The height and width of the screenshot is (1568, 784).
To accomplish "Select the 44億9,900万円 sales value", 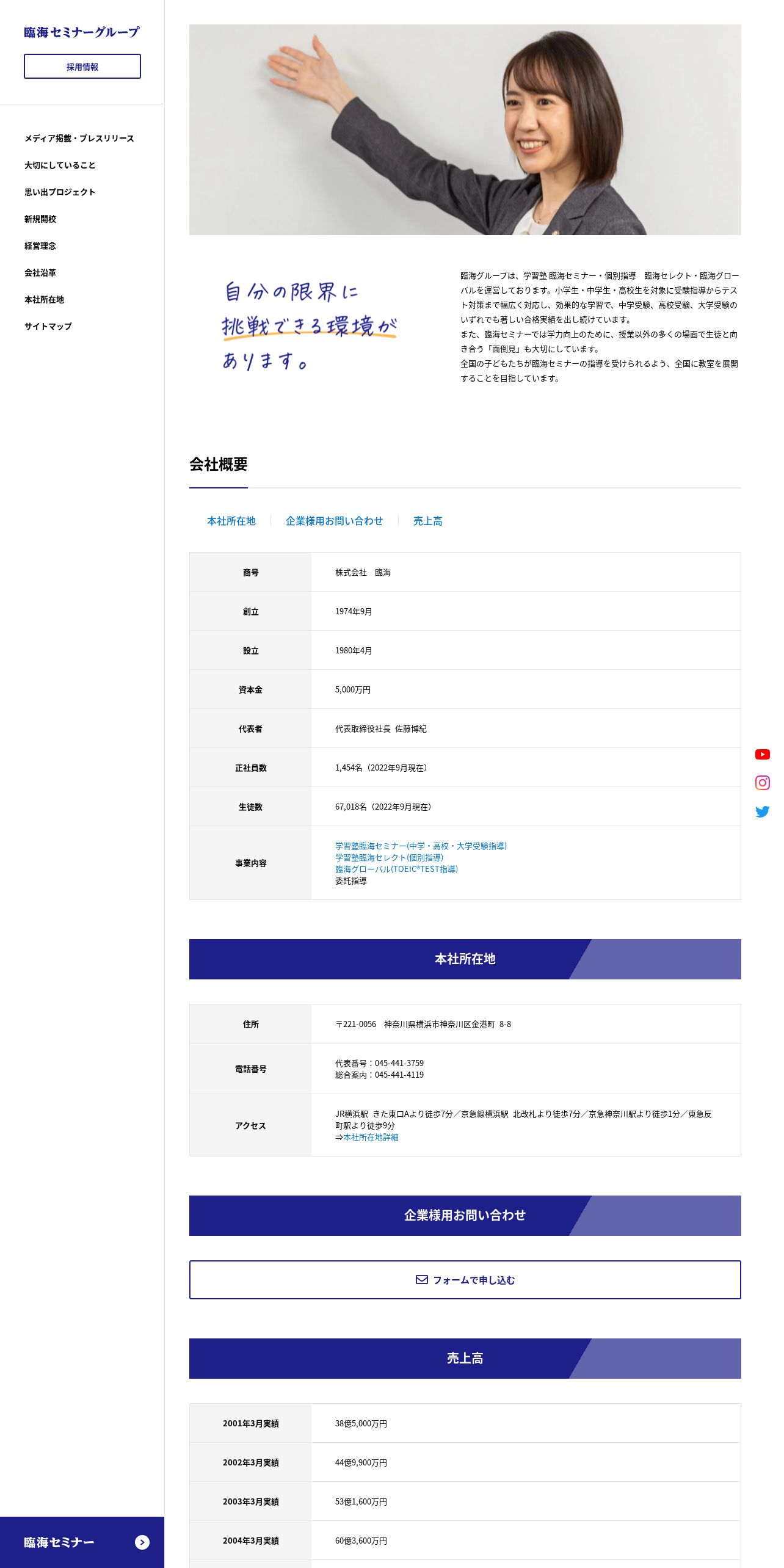I will [361, 1462].
